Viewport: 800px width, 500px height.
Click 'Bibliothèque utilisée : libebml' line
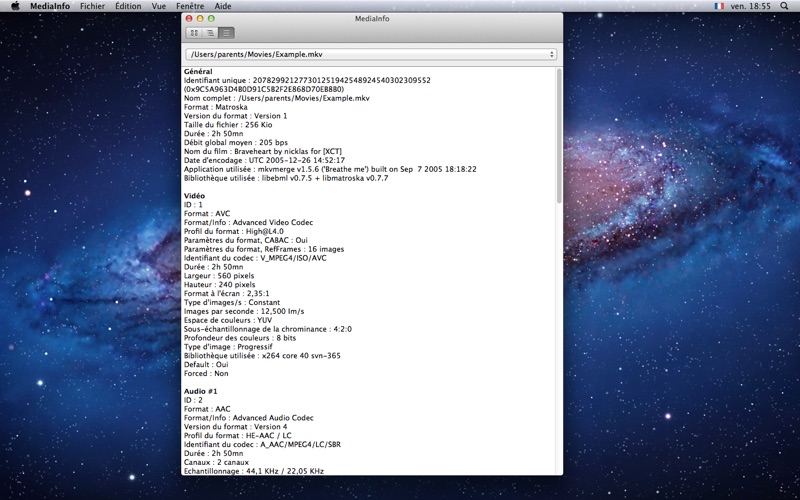coord(286,178)
